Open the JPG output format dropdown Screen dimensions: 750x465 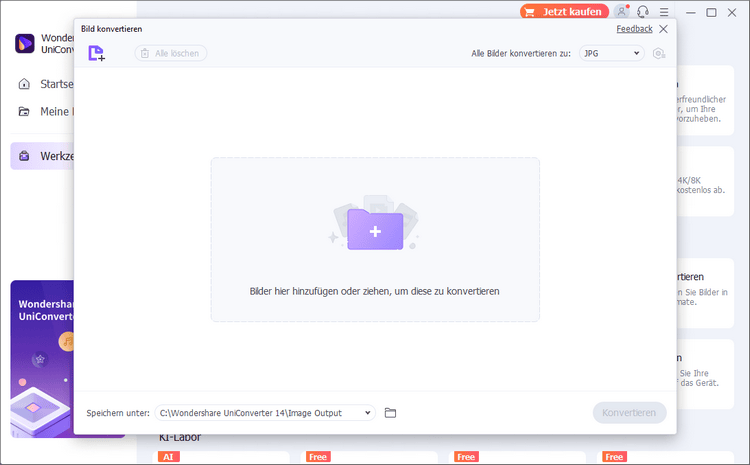(611, 53)
